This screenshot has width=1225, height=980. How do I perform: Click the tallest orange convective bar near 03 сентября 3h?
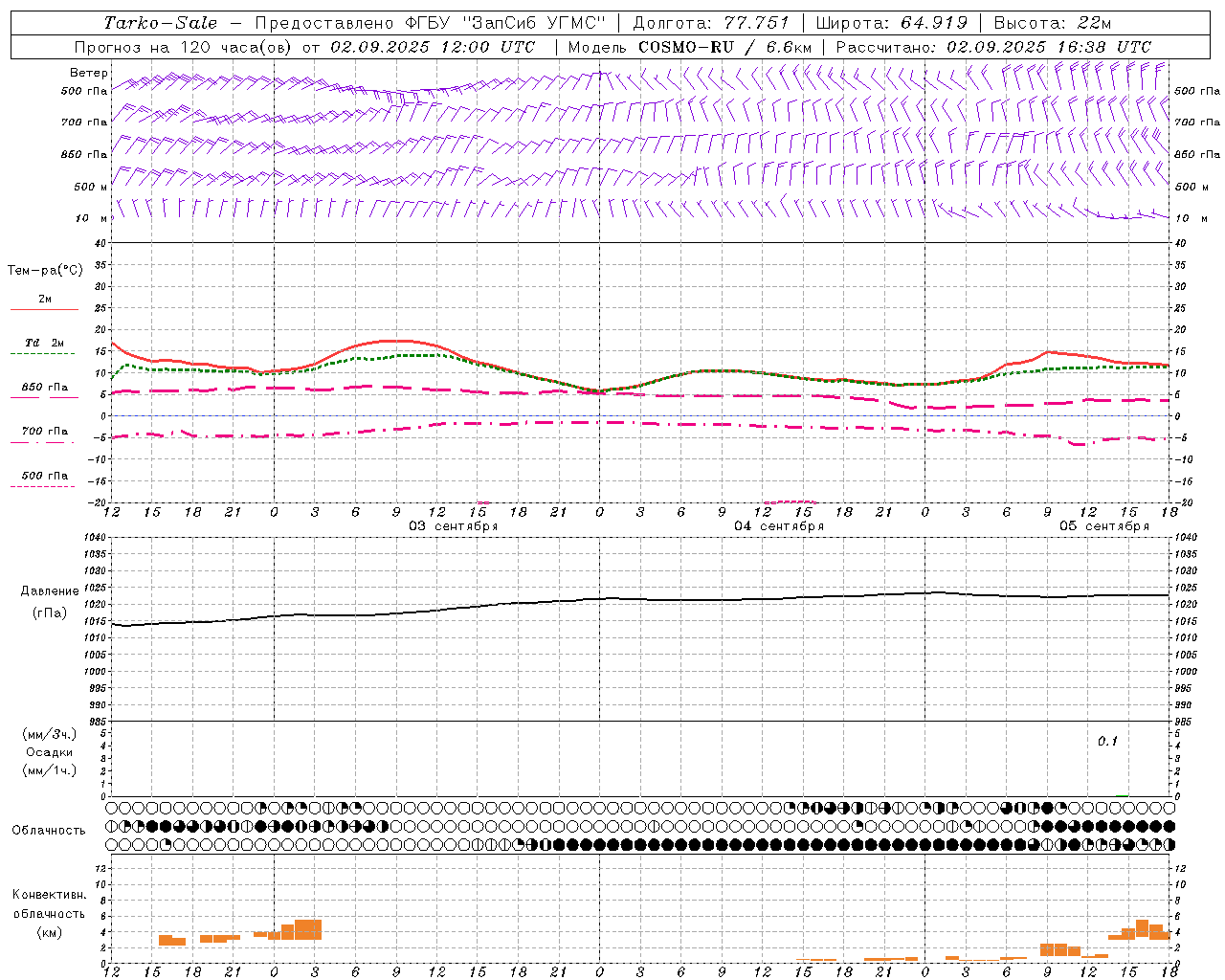308,929
